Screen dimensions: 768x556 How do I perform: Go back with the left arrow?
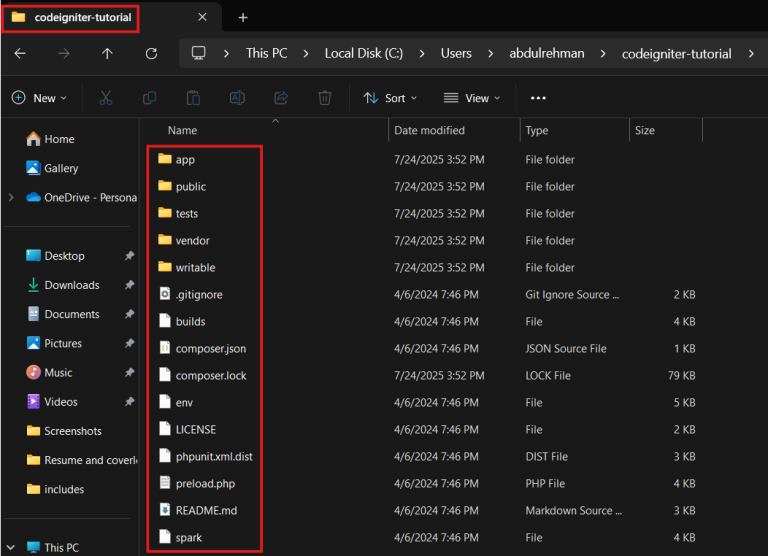[20, 53]
